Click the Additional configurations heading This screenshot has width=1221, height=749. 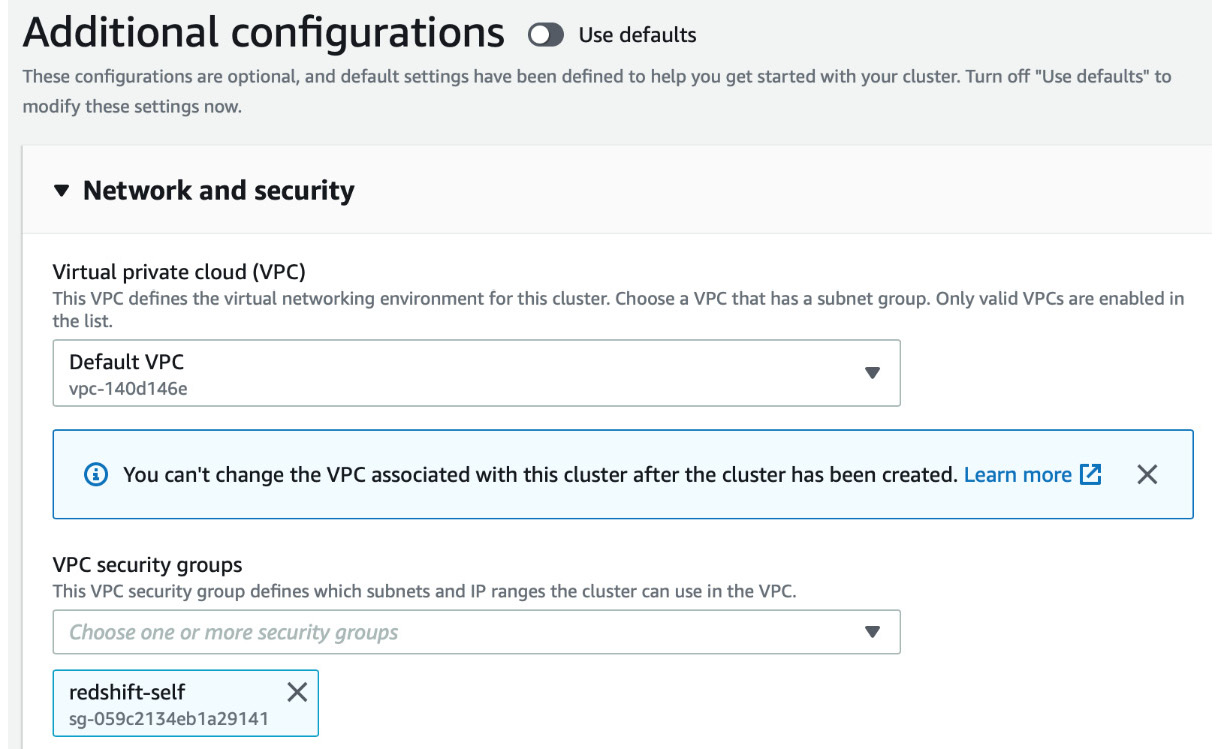[263, 33]
